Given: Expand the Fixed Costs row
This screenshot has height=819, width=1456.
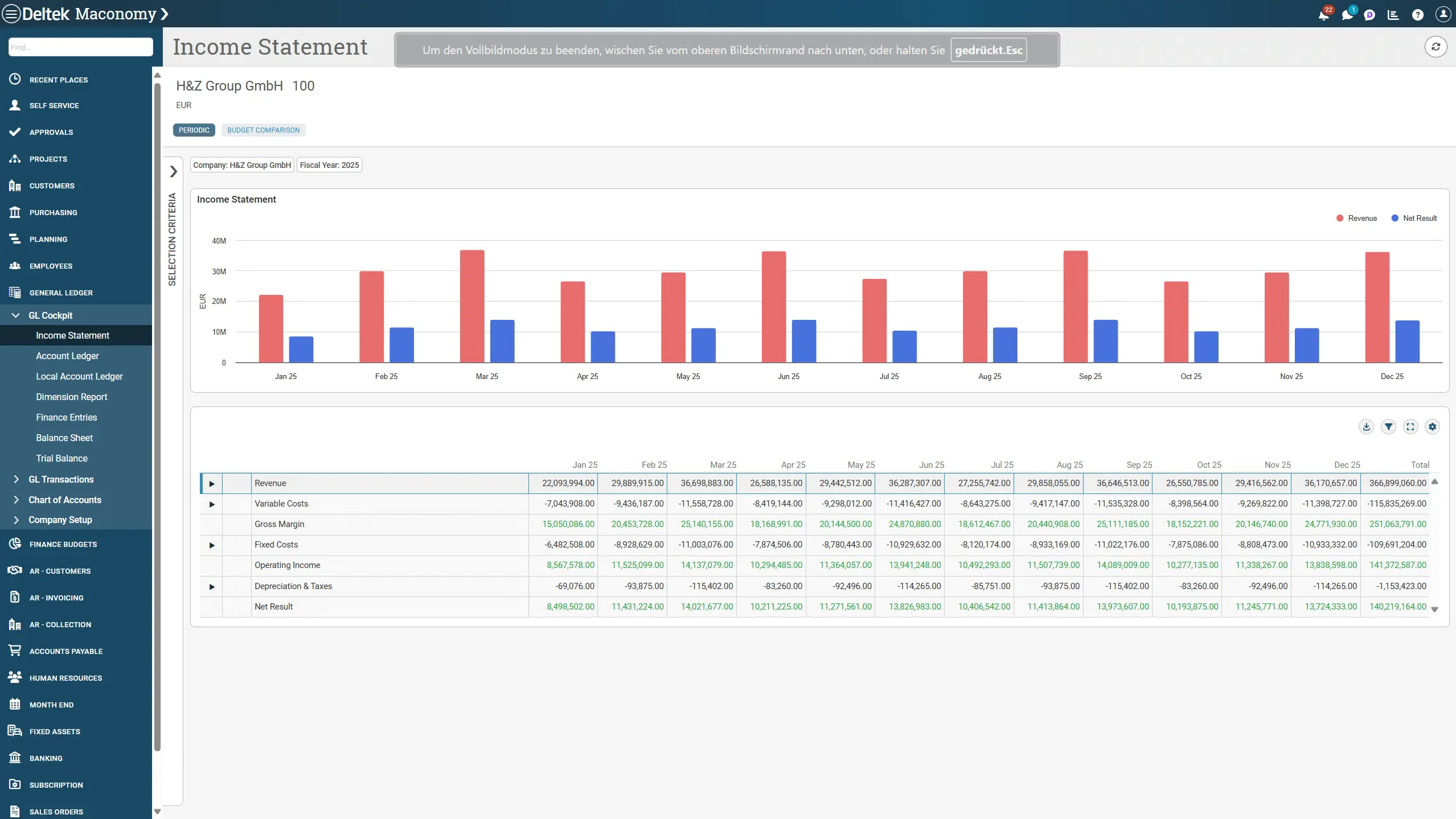Looking at the screenshot, I should click(212, 545).
